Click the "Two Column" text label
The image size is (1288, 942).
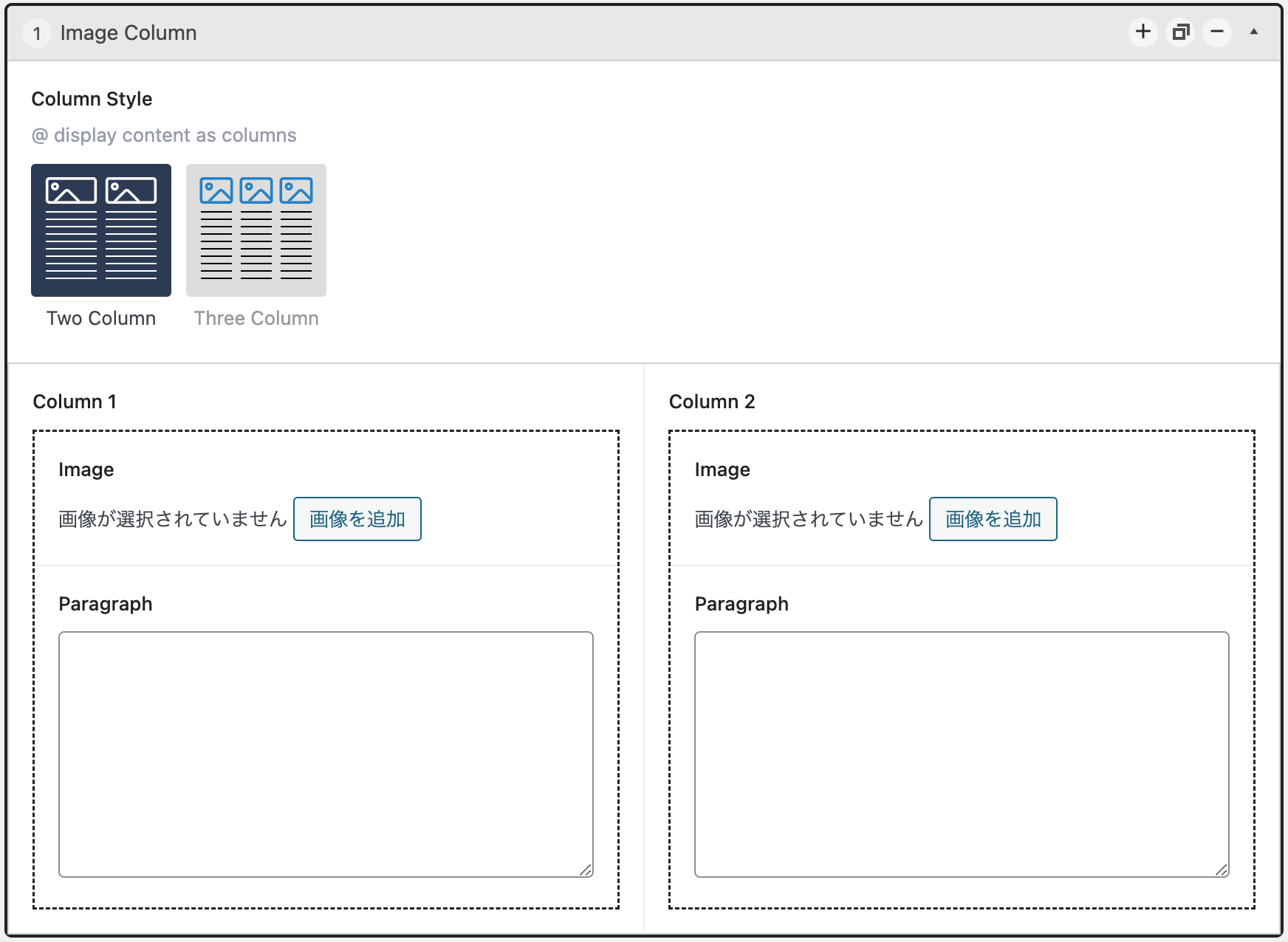click(x=101, y=318)
